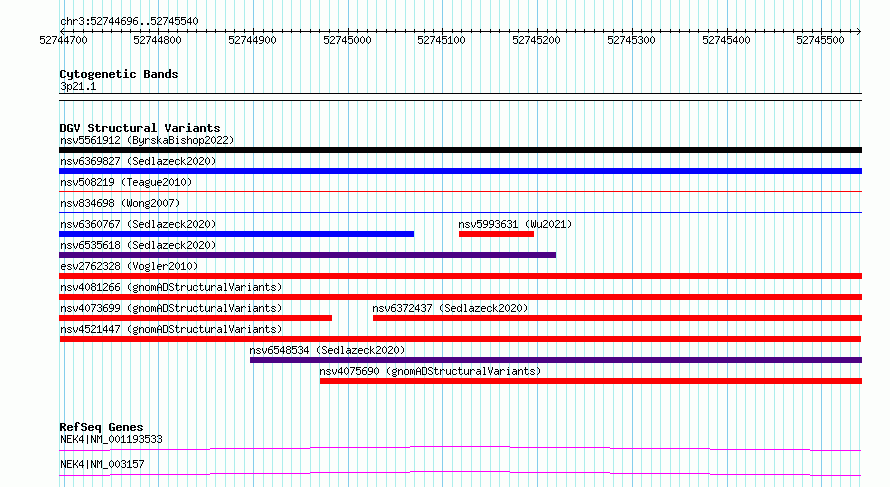Click the esv2762328 (Vogler2010) label
The height and width of the screenshot is (487, 890).
point(129,266)
